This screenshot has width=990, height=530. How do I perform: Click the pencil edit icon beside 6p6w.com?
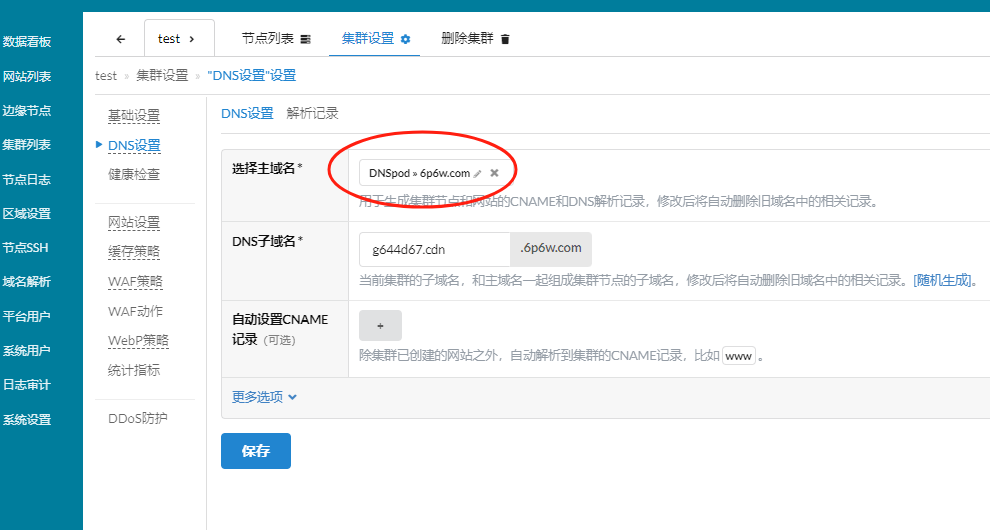478,173
